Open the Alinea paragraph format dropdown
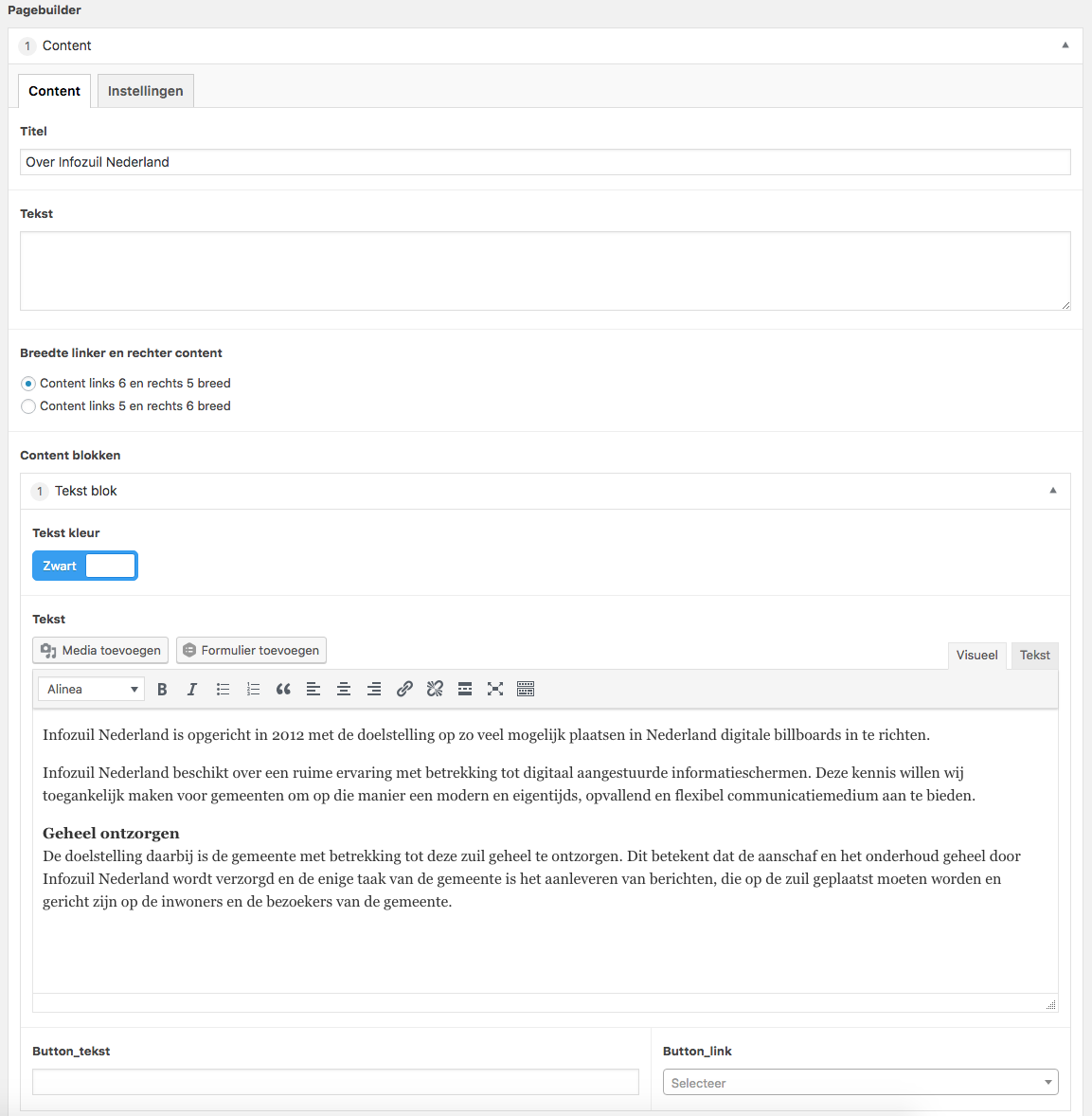1092x1116 pixels. click(x=92, y=689)
